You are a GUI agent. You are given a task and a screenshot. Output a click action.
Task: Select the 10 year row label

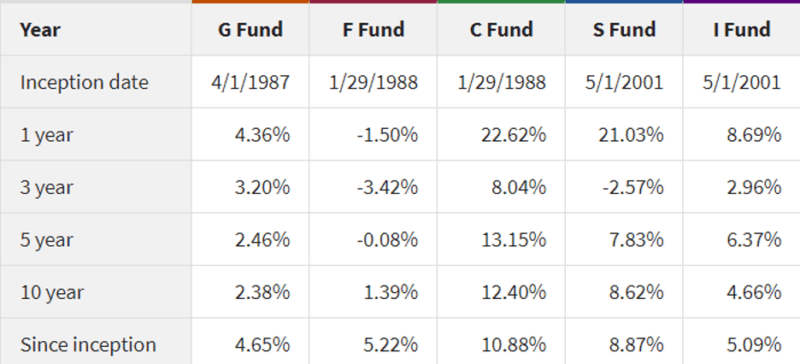point(52,293)
